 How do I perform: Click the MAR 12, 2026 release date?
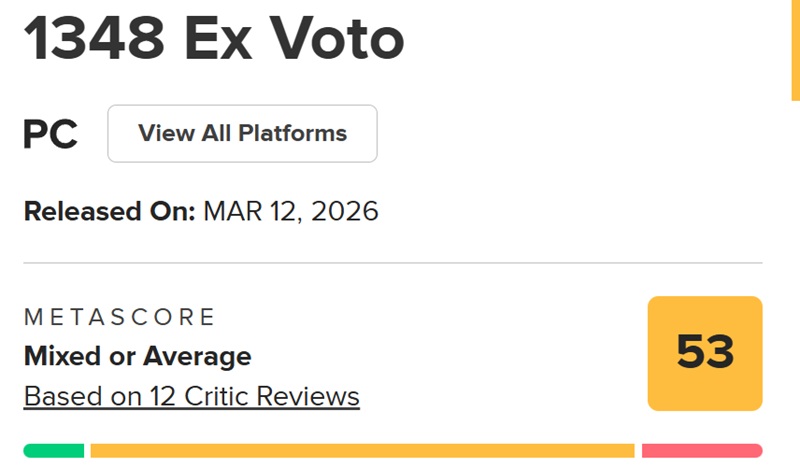[291, 212]
